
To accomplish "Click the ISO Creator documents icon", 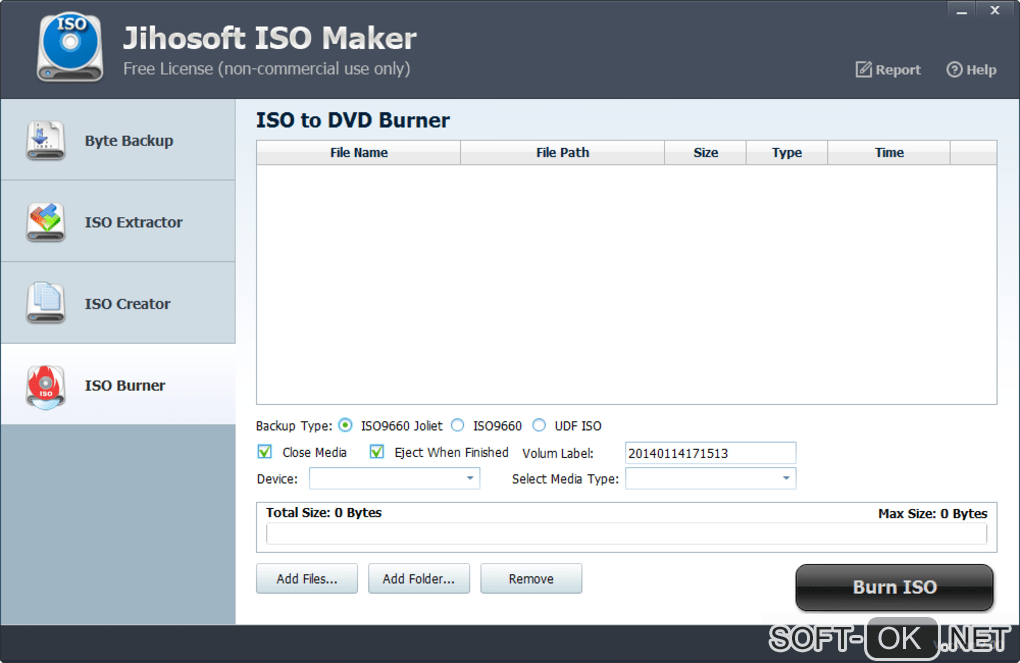I will coord(46,303).
